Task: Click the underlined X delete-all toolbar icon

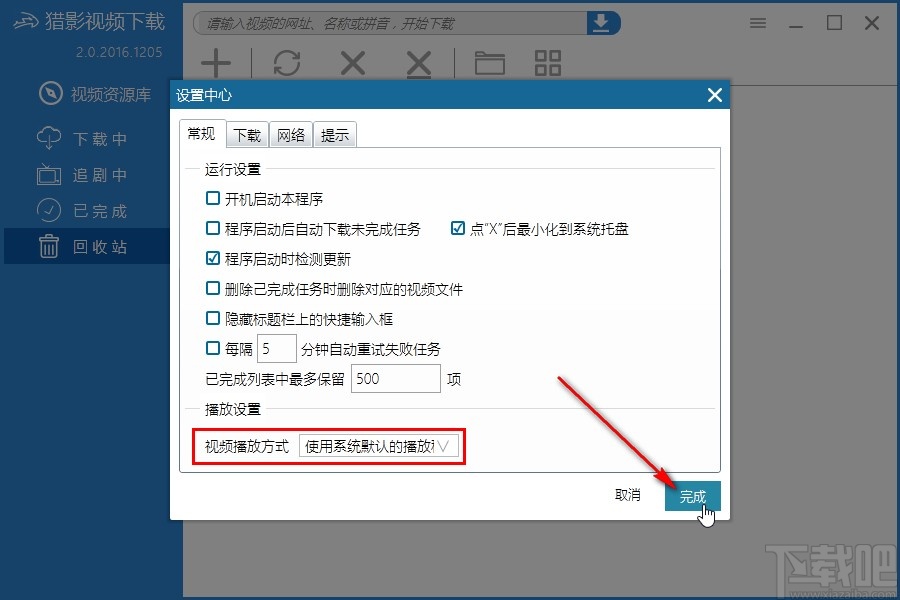Action: coord(419,64)
